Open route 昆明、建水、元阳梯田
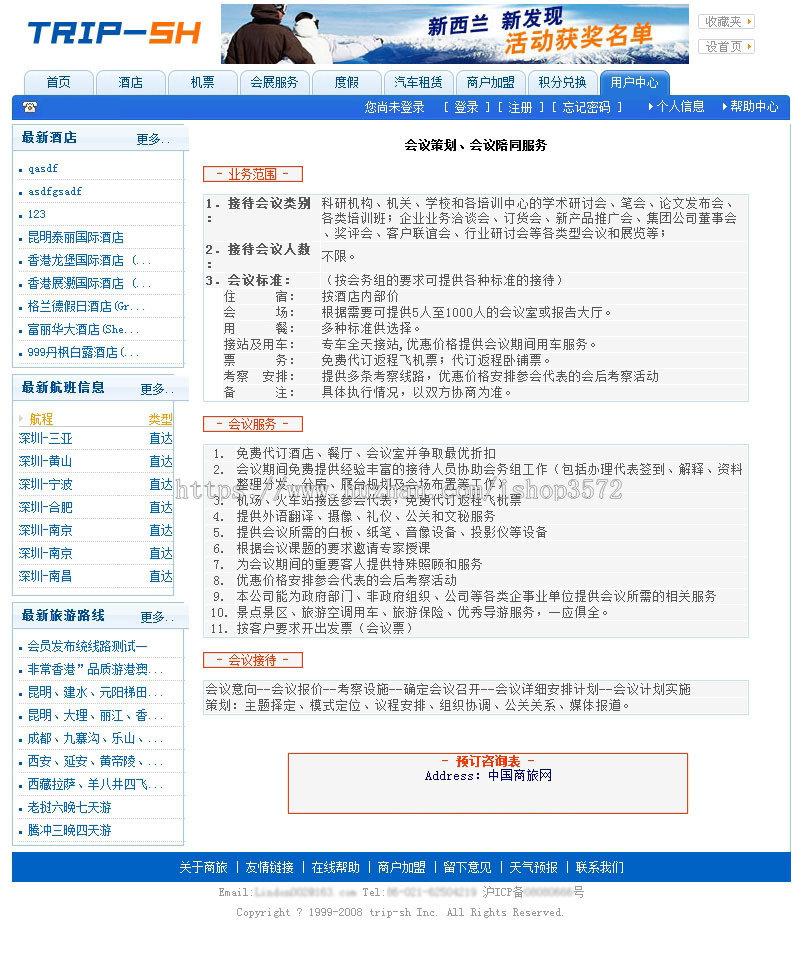Viewport: 799px width, 975px height. point(95,693)
